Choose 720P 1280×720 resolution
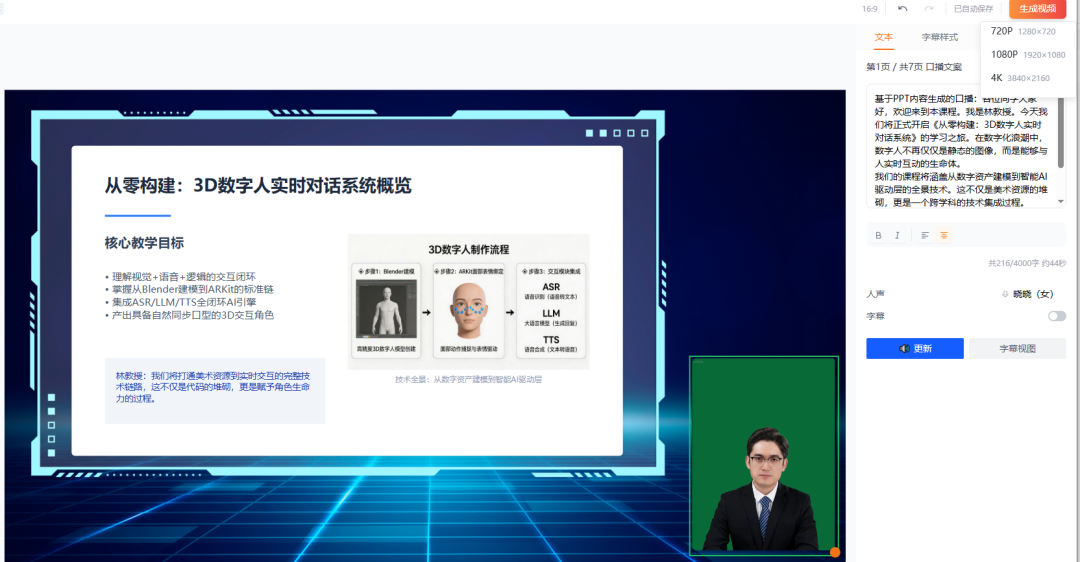Viewport: 1080px width, 562px height. 1024,31
